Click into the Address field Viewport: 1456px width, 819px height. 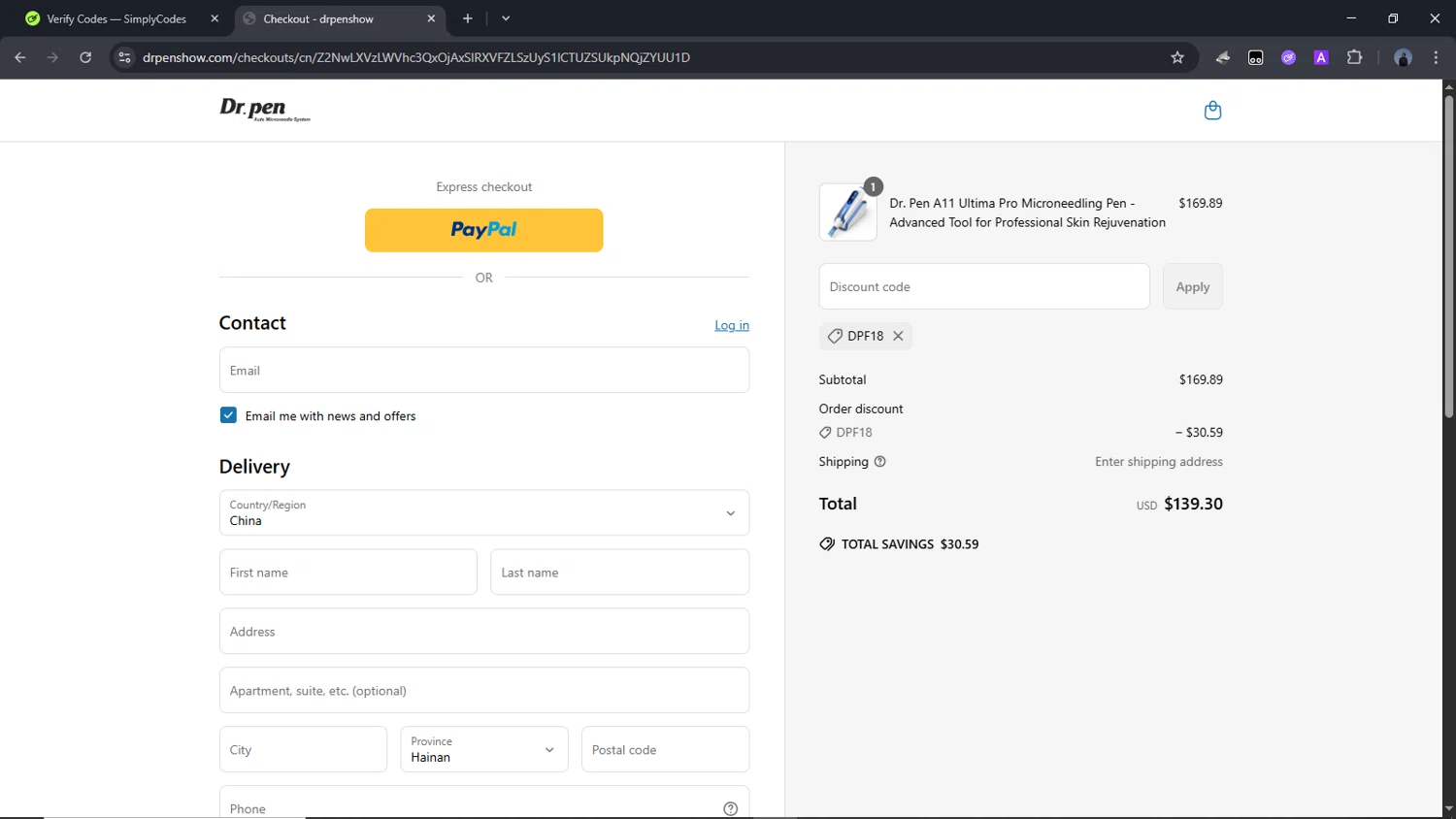pos(484,631)
